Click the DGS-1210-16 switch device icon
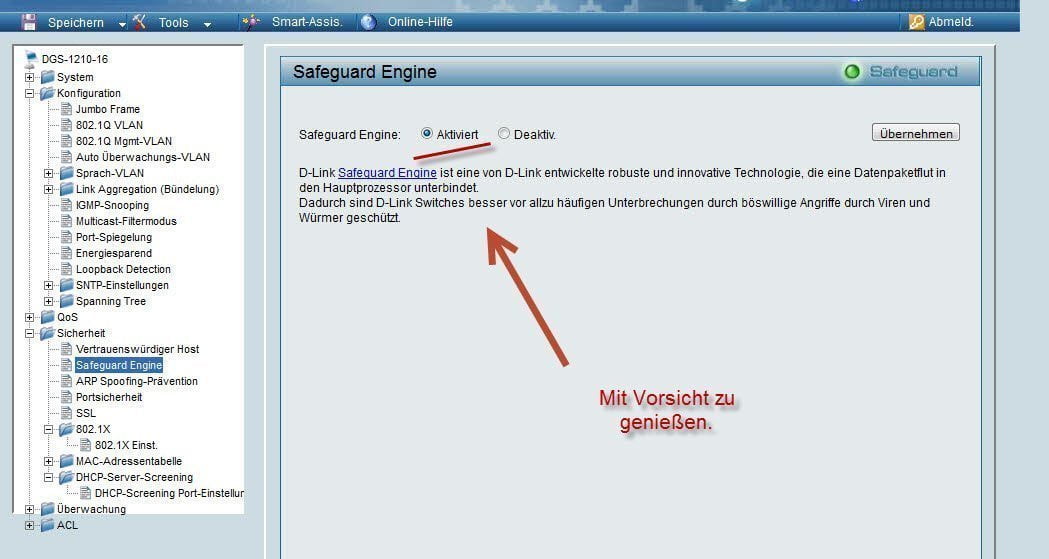This screenshot has height=559, width=1049. click(31, 59)
